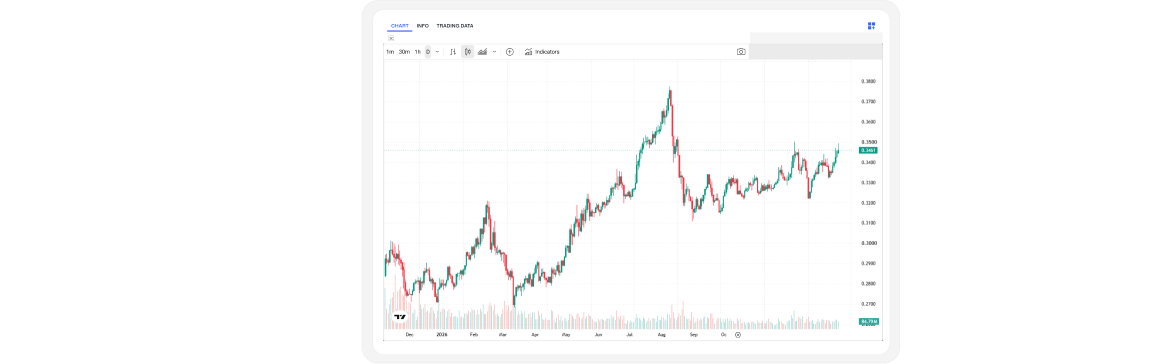Select the D daily timeframe
Image resolution: width=1154 pixels, height=364 pixels.
428,52
